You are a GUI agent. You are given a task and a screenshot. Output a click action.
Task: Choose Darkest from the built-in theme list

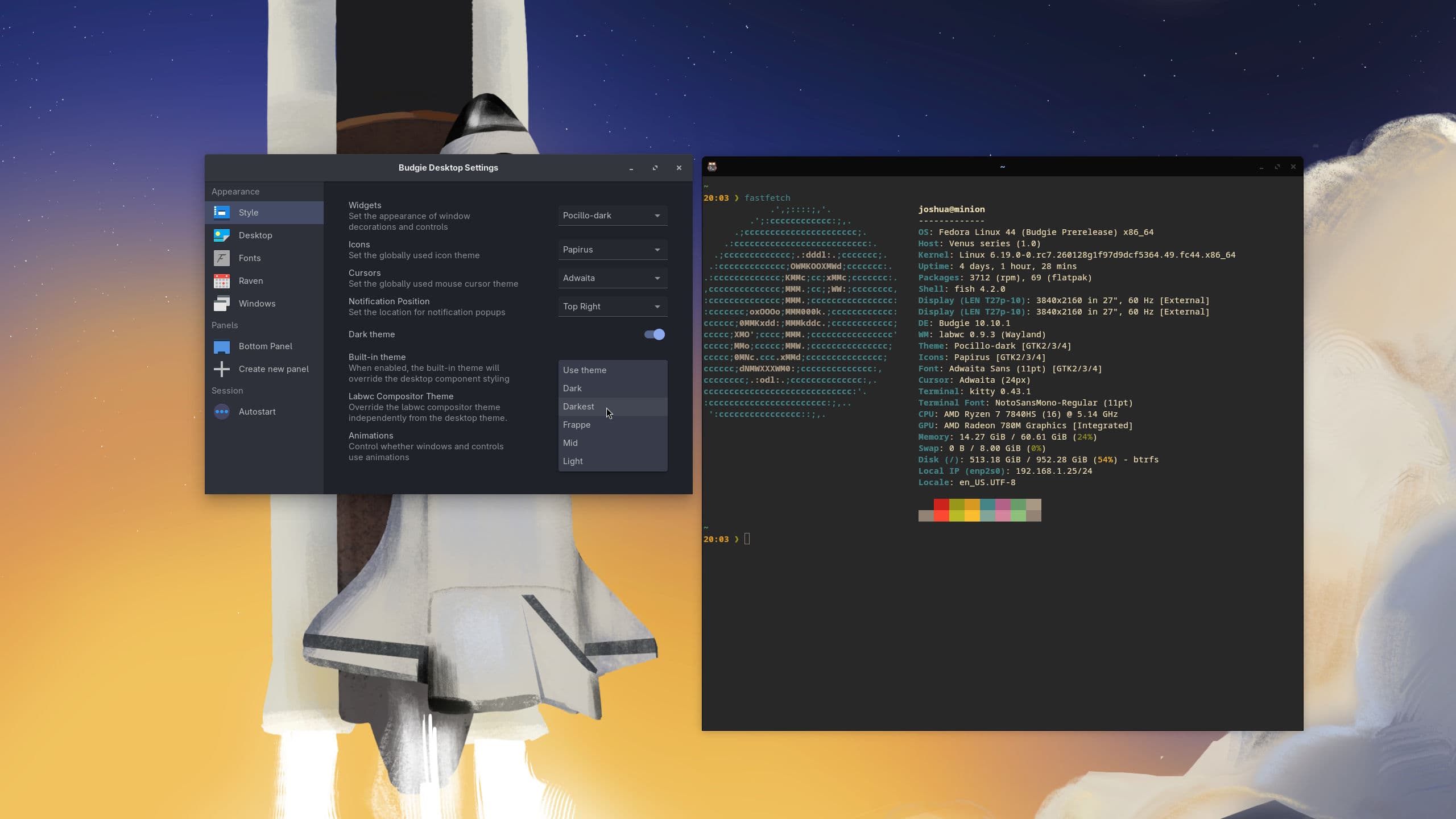click(578, 407)
